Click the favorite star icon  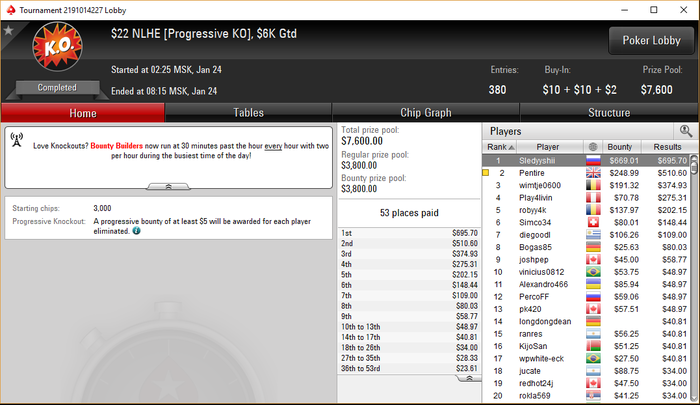[8, 30]
